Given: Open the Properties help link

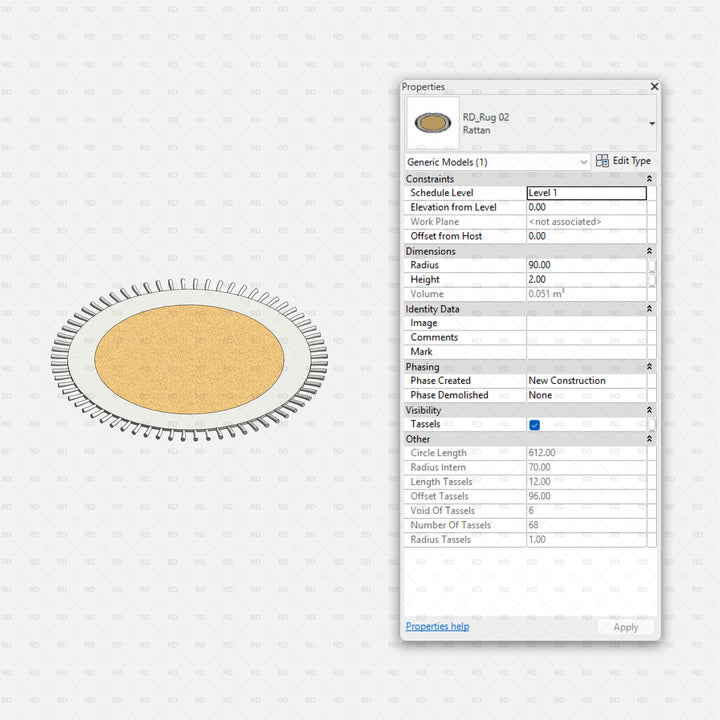Looking at the screenshot, I should coord(437,626).
